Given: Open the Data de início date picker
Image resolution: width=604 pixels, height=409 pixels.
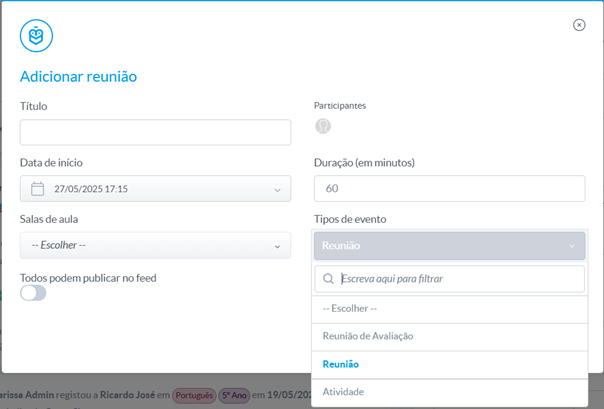Looking at the screenshot, I should (x=155, y=189).
